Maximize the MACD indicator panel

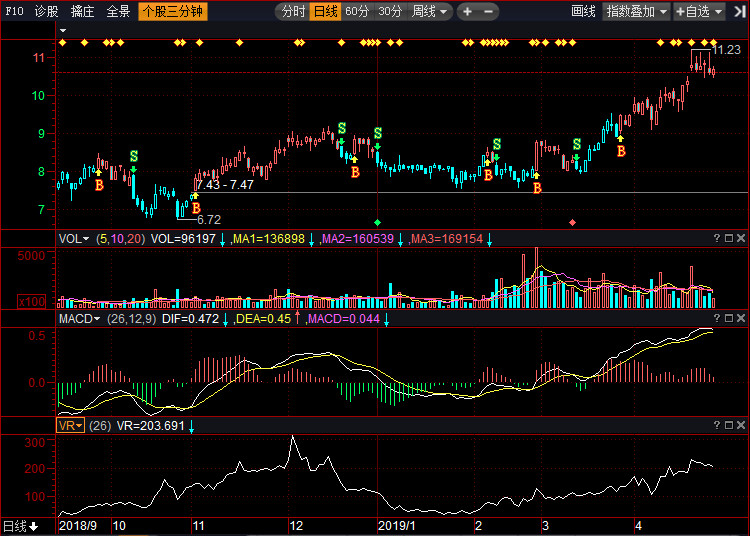pyautogui.click(x=729, y=319)
